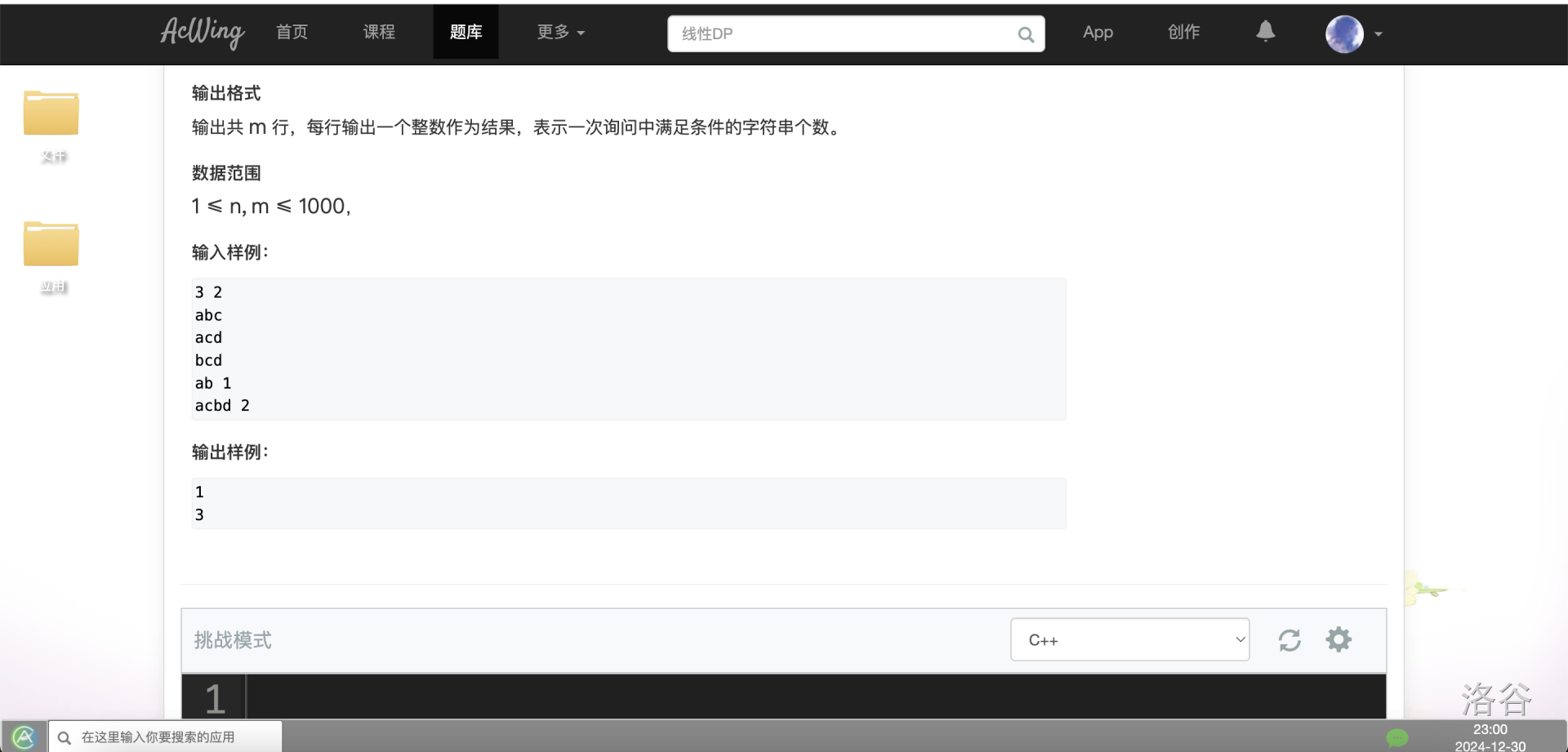
Task: Expand the account menu caret
Action: pos(1379,34)
